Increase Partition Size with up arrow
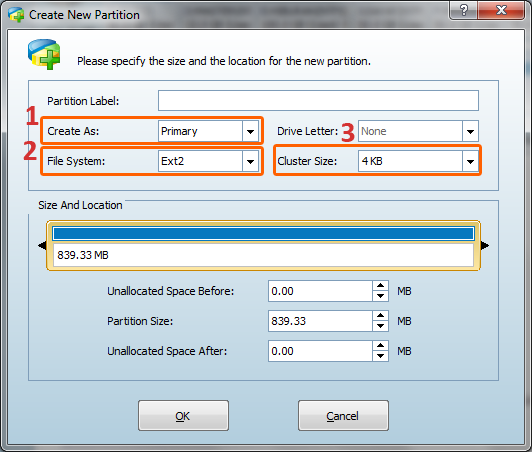The image size is (532, 452). [x=380, y=316]
